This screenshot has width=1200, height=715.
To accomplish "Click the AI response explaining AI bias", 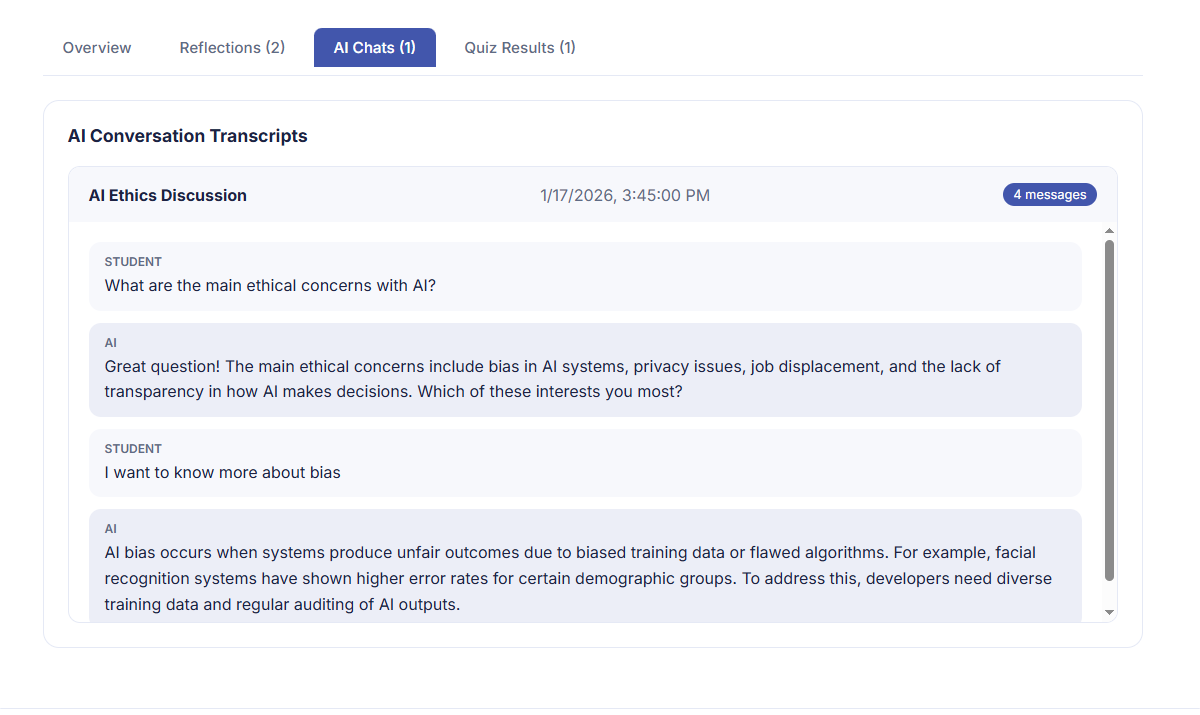I will tap(578, 579).
